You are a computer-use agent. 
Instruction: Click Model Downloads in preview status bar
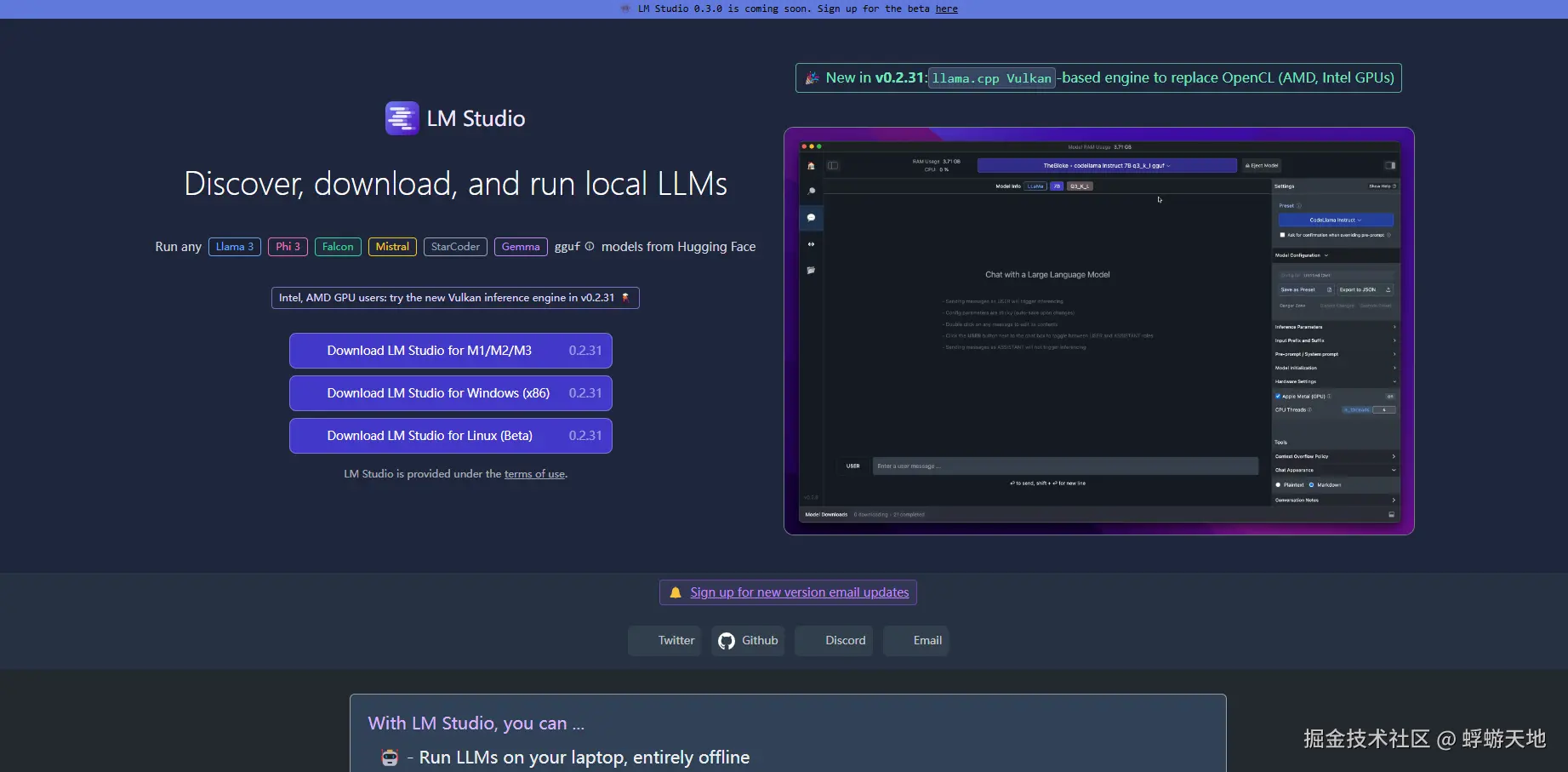tap(826, 515)
